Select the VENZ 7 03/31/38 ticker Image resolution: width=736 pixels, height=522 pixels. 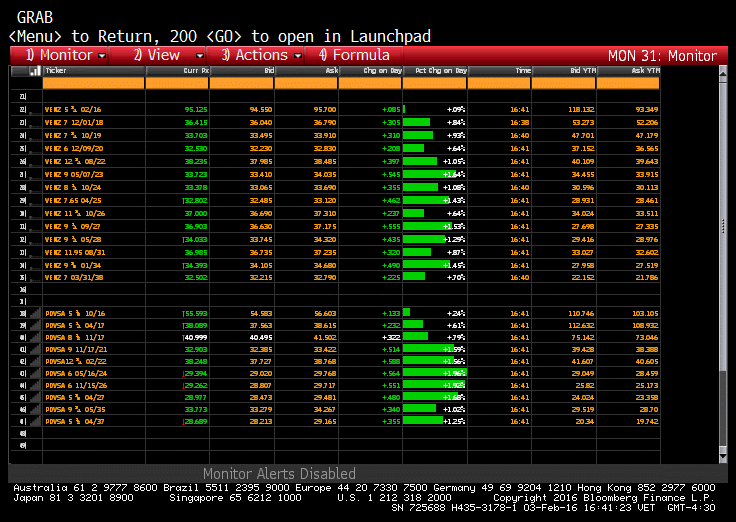pyautogui.click(x=74, y=277)
